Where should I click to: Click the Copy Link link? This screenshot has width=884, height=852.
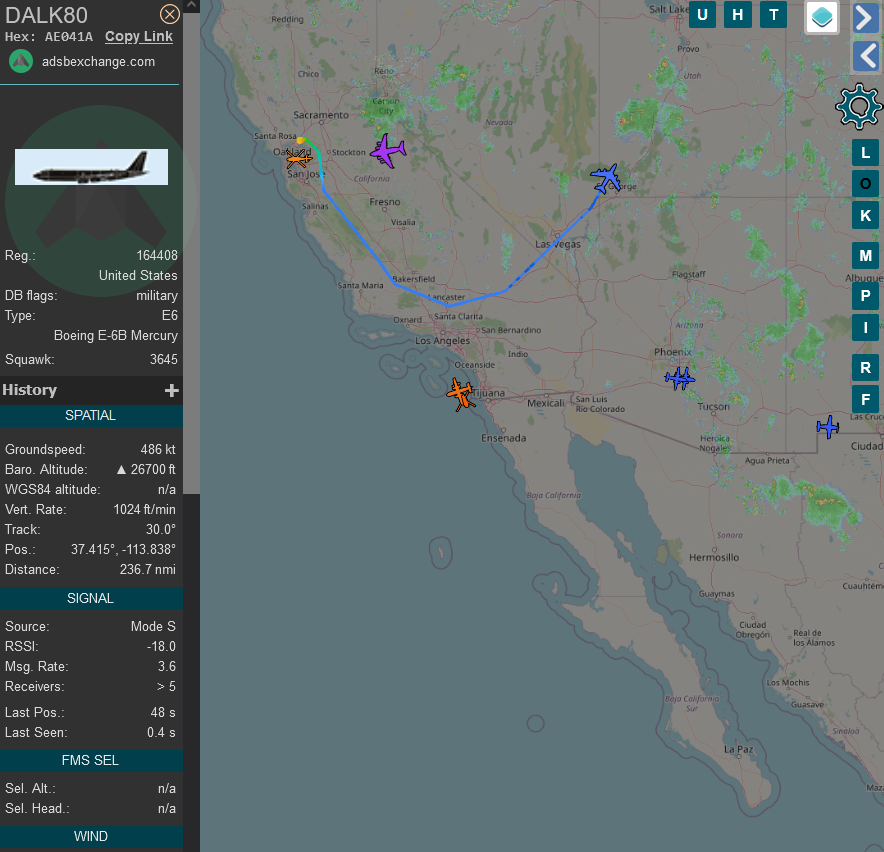(139, 37)
